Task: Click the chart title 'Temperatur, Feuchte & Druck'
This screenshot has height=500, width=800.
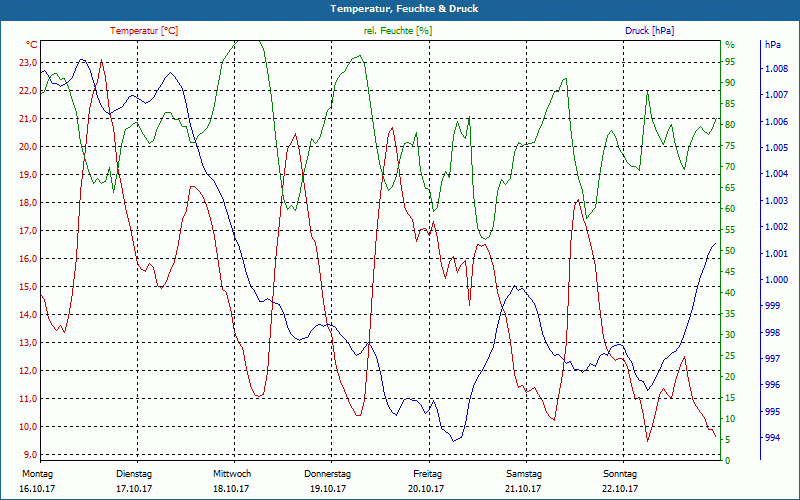Action: pyautogui.click(x=404, y=9)
